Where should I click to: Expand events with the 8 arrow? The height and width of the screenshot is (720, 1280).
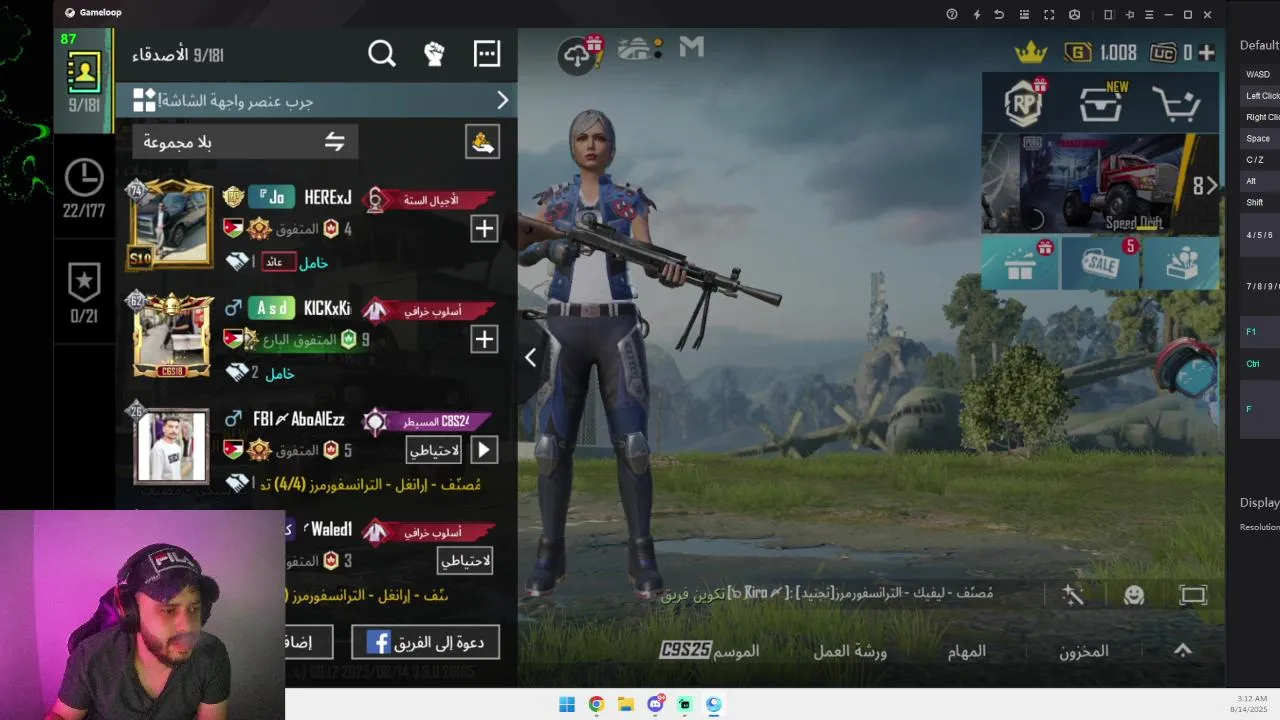[1206, 186]
